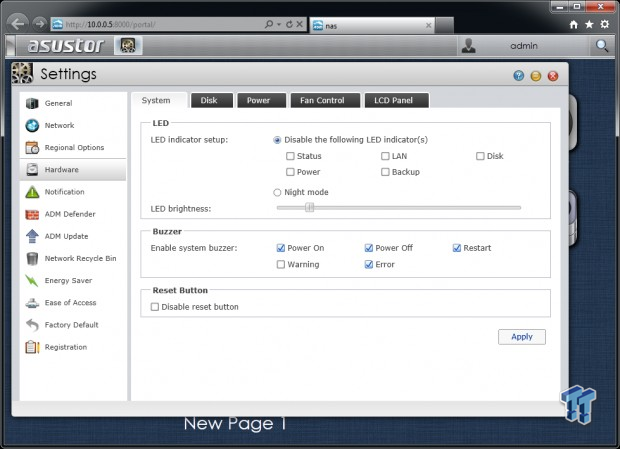Enable the Warning buzzer checkbox
Screen dimensions: 620x449
click(280, 264)
